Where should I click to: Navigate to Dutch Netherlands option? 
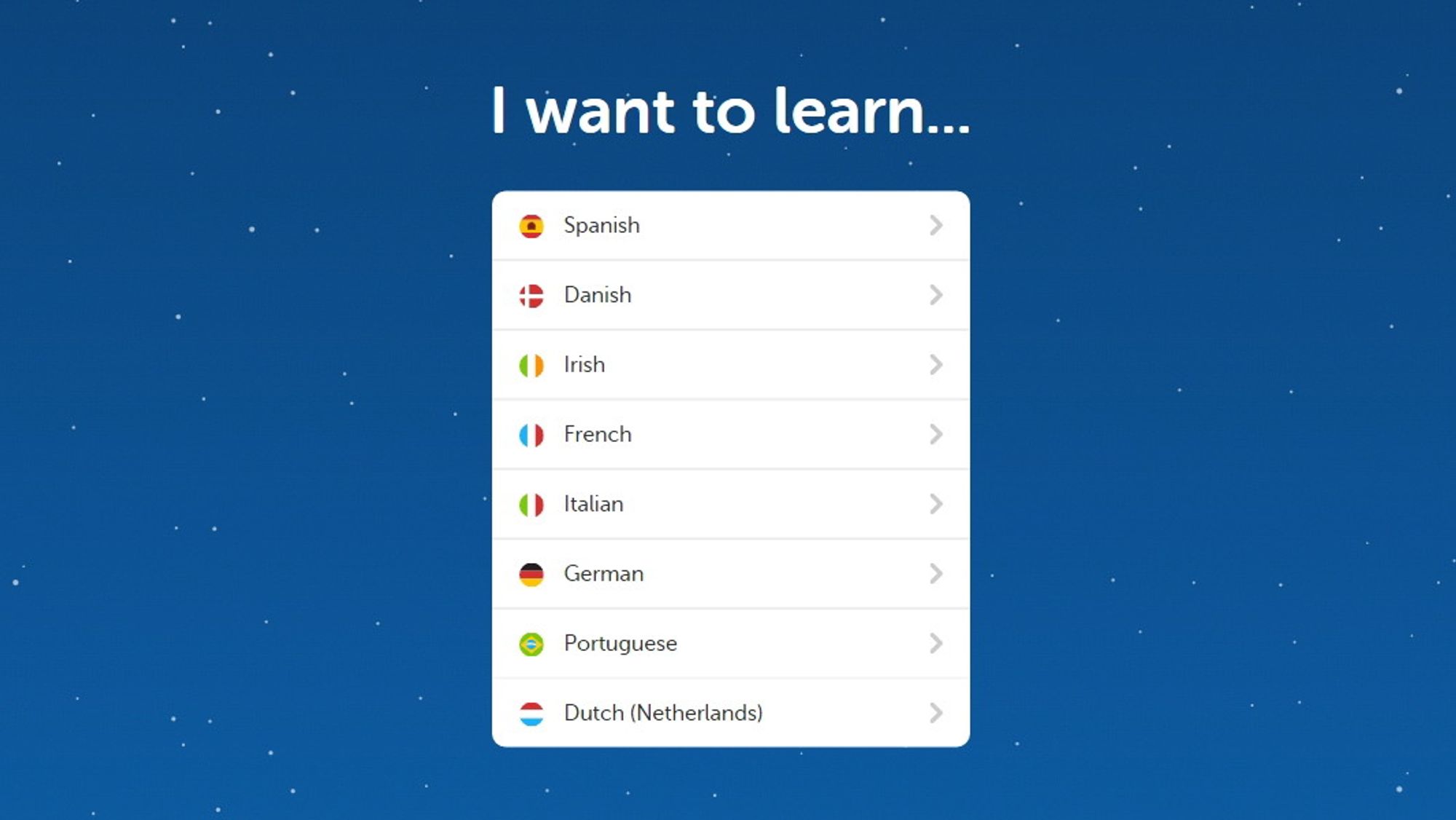728,712
